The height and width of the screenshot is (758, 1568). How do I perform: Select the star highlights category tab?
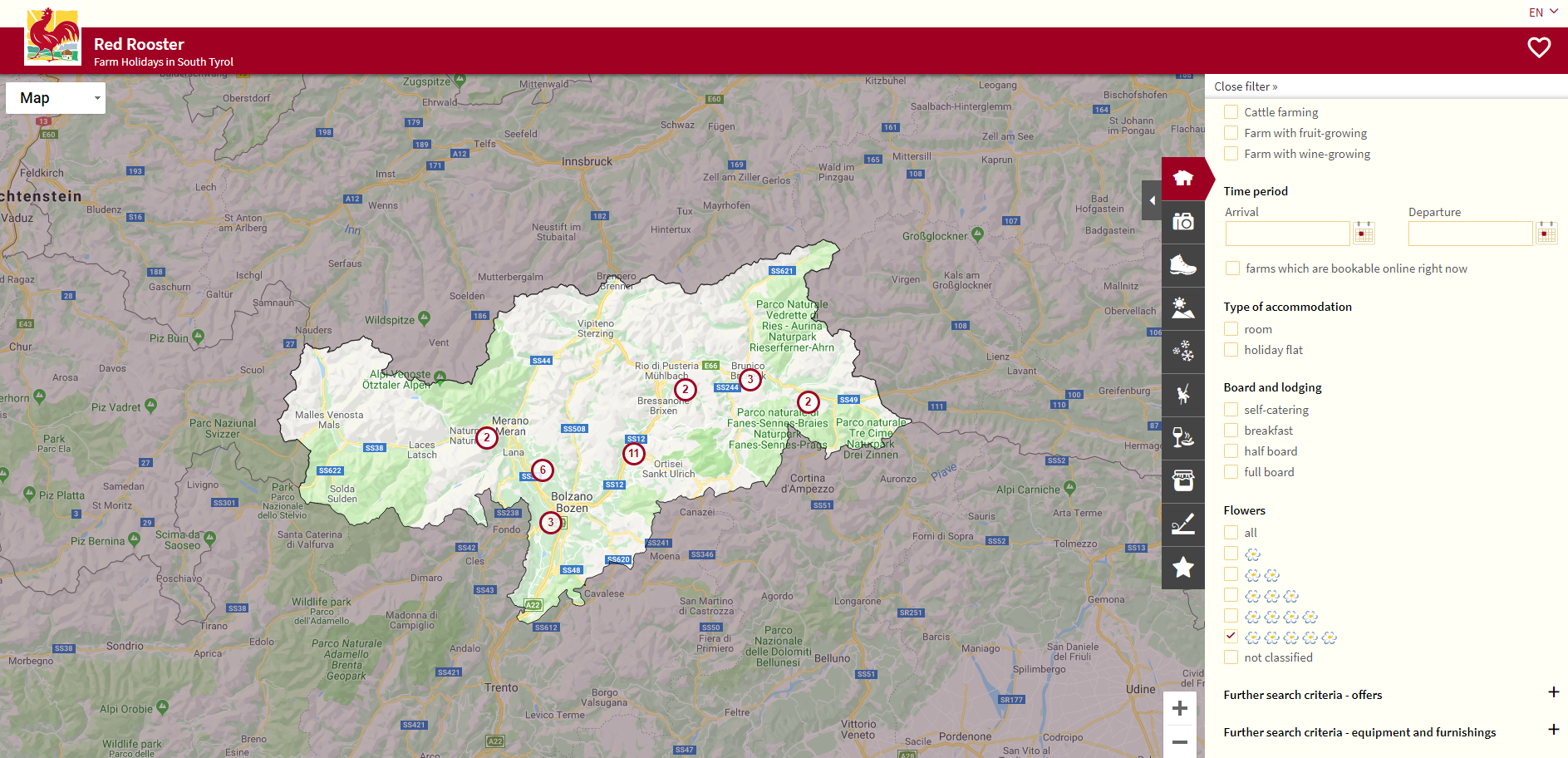coord(1183,568)
